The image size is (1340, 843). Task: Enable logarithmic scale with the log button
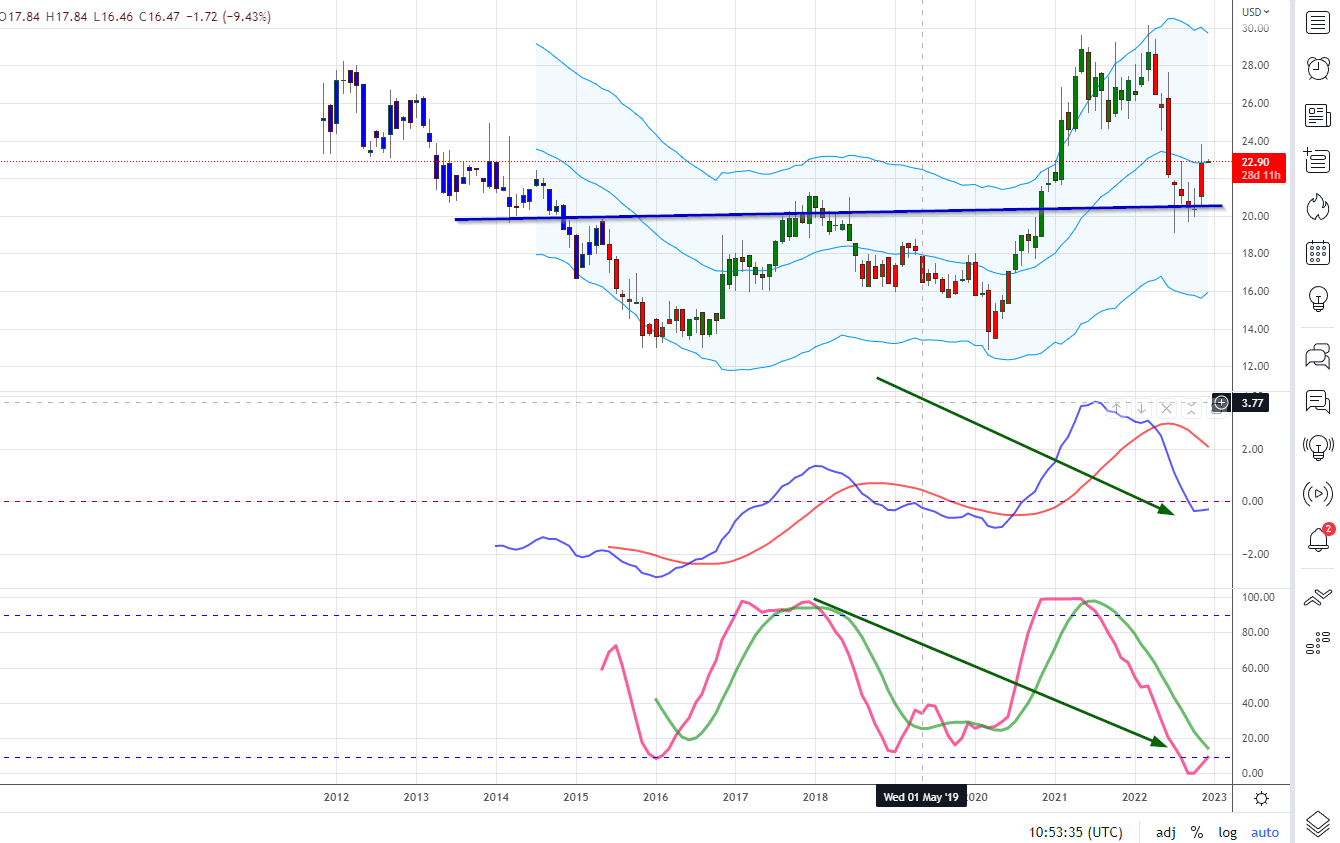click(x=1227, y=832)
